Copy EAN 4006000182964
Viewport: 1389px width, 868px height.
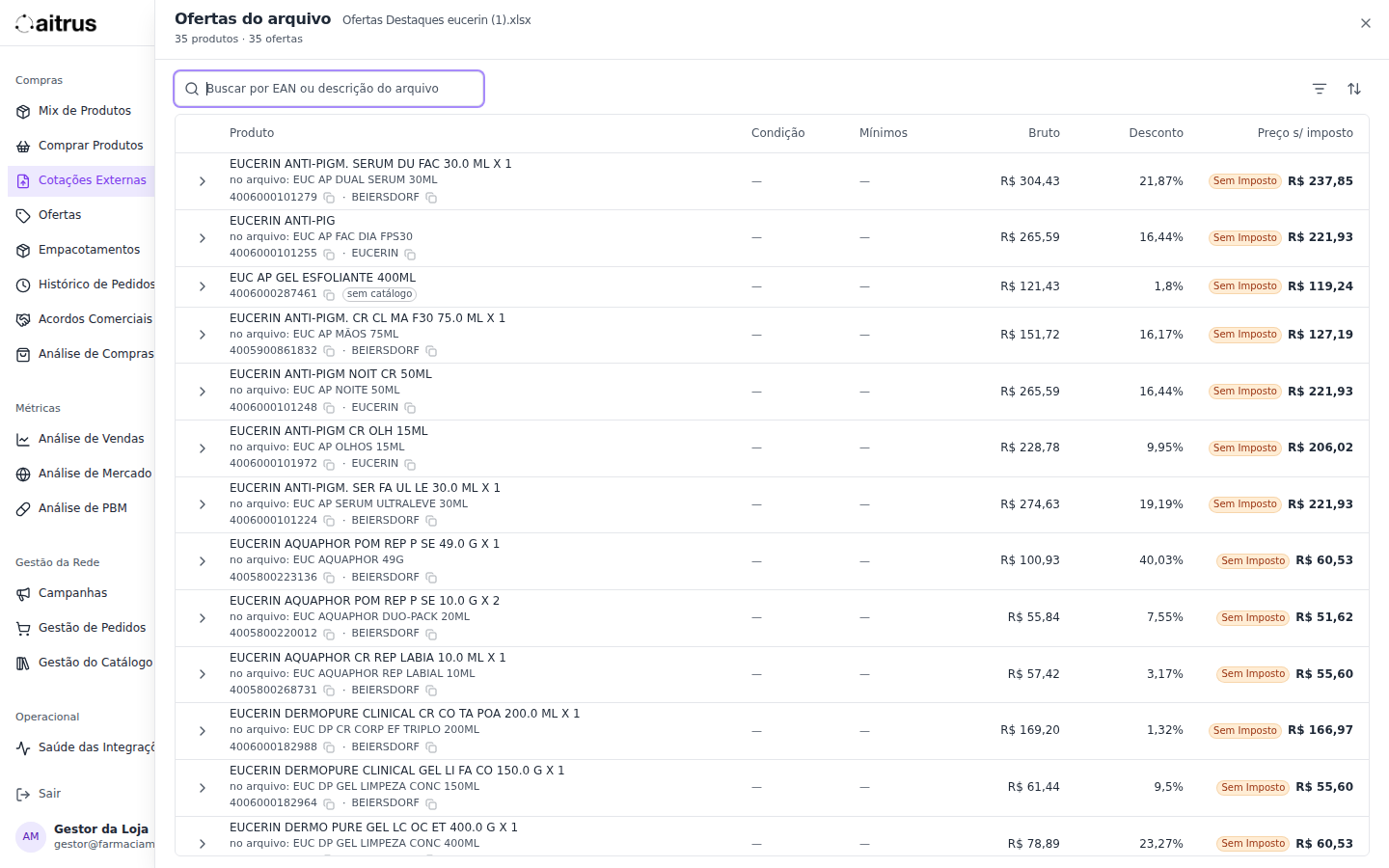pos(329,803)
